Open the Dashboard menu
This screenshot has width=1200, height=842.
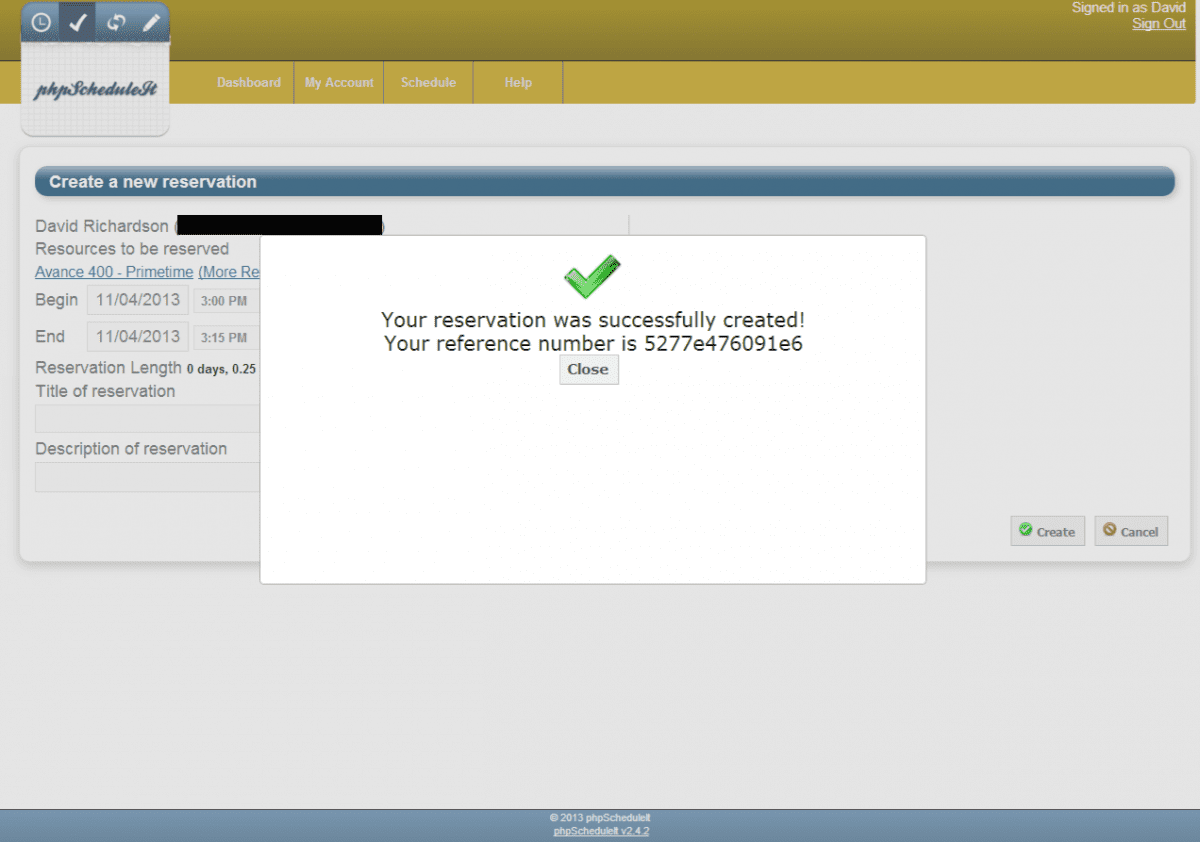coord(248,83)
